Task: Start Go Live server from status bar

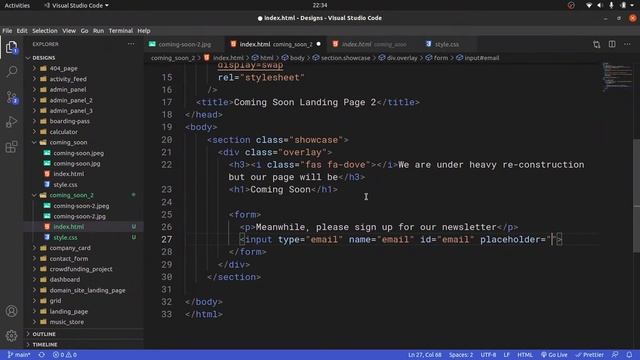Action: (554, 355)
